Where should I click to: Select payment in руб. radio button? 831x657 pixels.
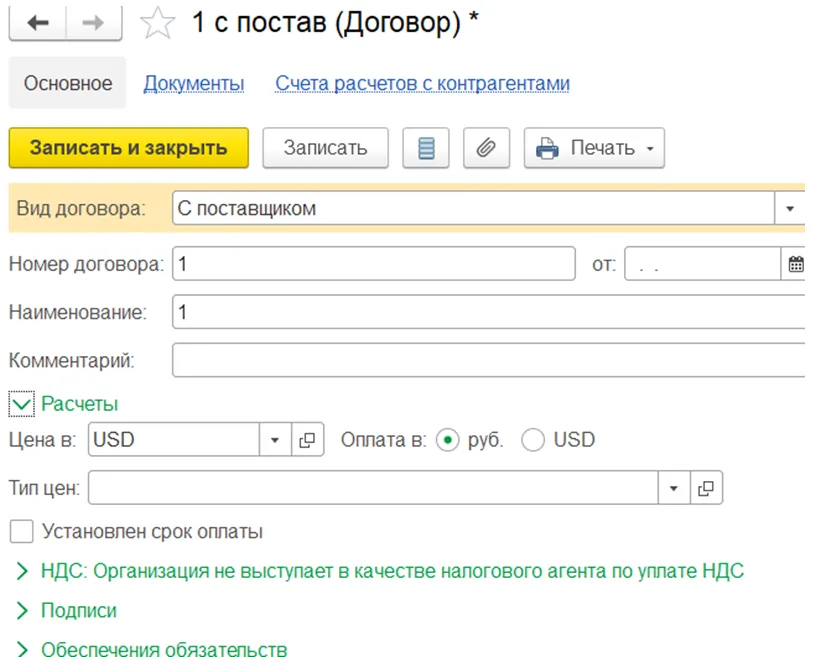click(x=449, y=440)
